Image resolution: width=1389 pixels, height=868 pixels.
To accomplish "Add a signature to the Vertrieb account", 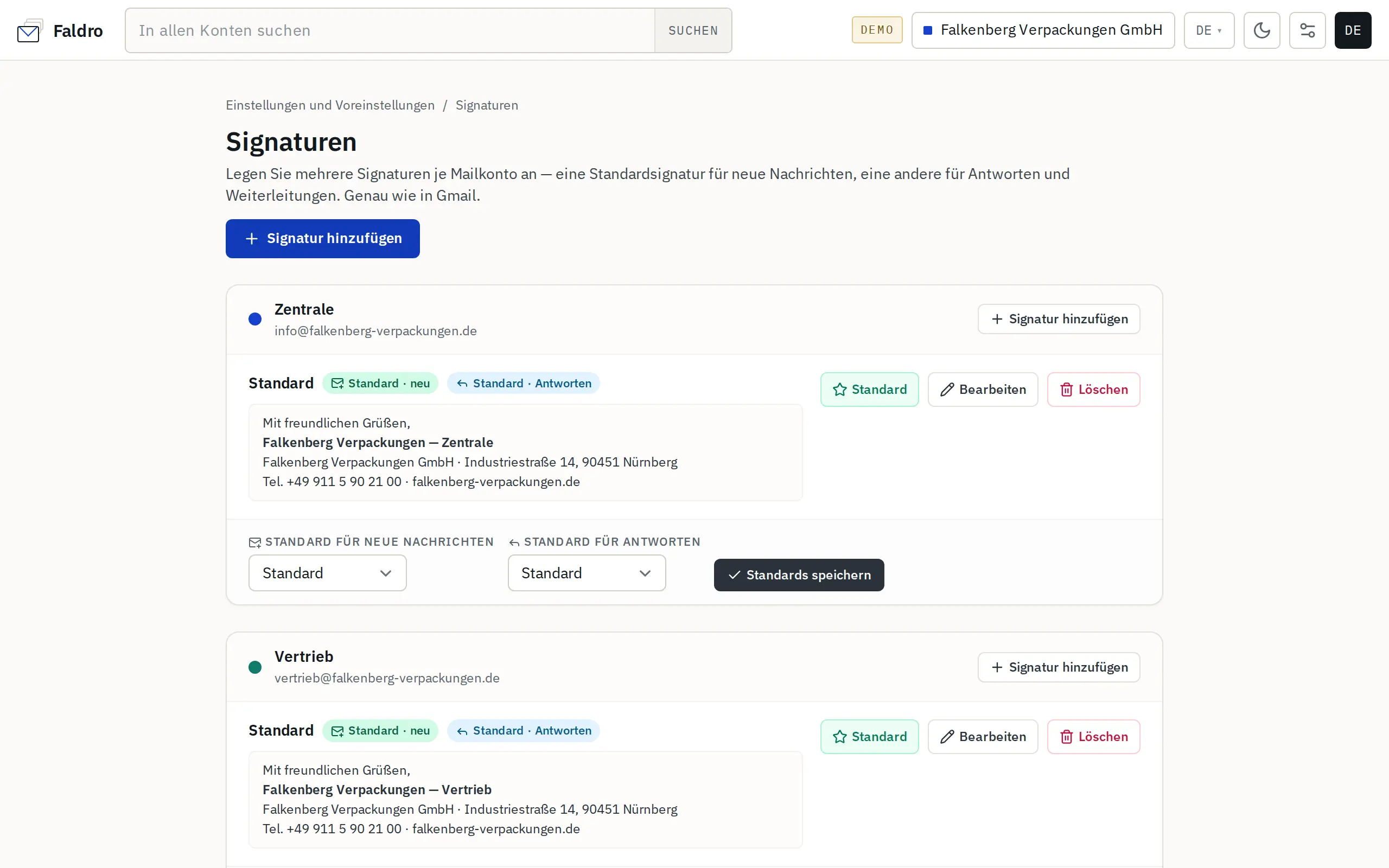I will click(1059, 667).
